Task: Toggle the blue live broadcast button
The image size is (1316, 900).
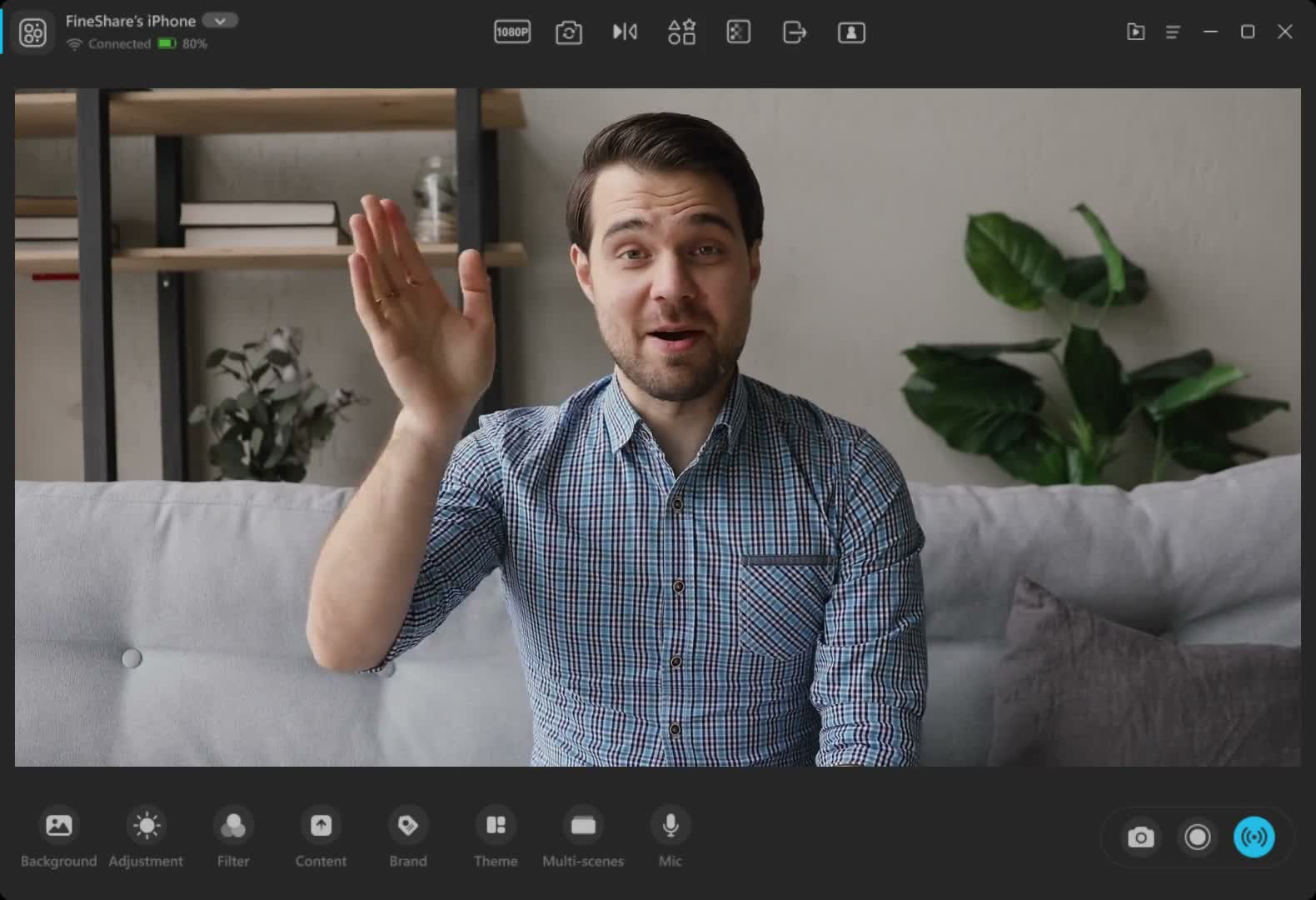Action: coord(1254,837)
